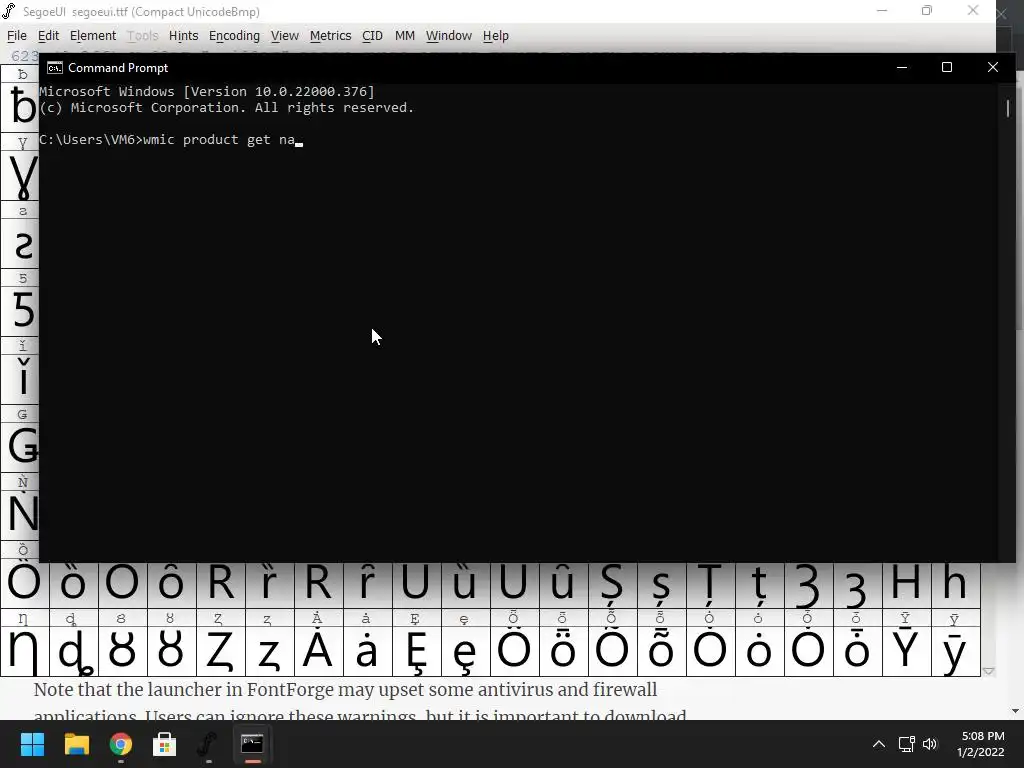Screen dimensions: 1024x768
Task: Click the browser page scroll-down arrow
Action: coord(1015,711)
